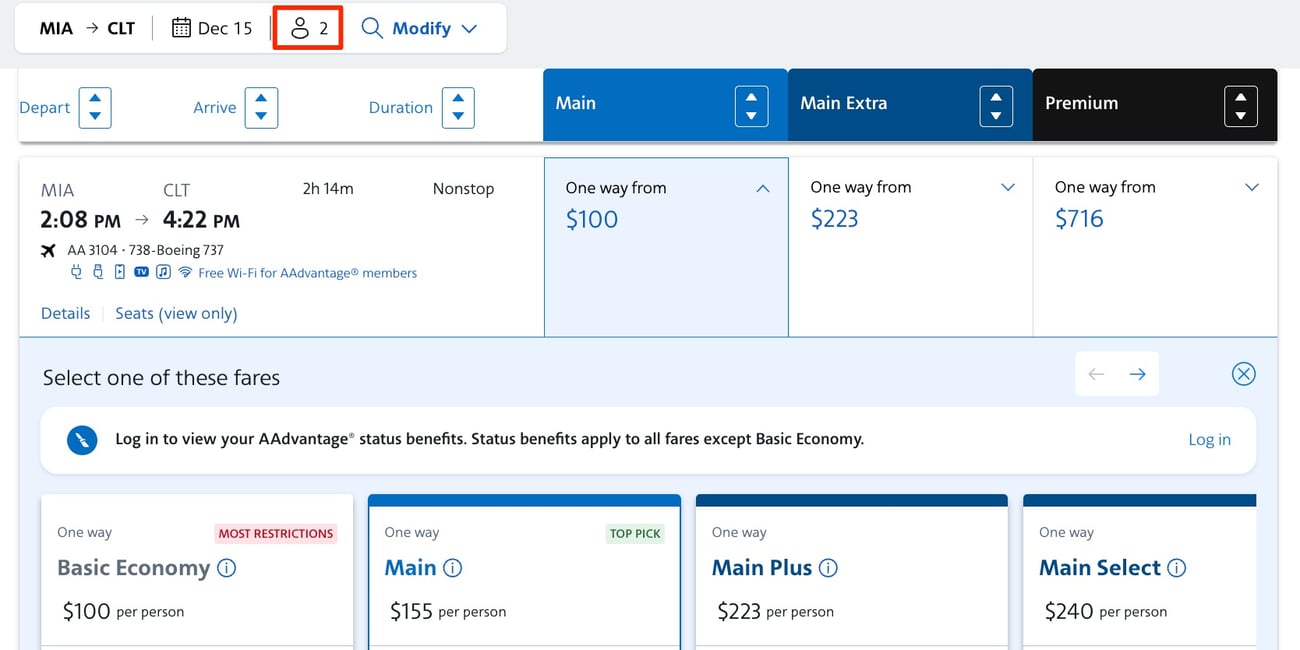Choose the Main Plus $223 fare card
1300x650 pixels.
click(x=852, y=572)
